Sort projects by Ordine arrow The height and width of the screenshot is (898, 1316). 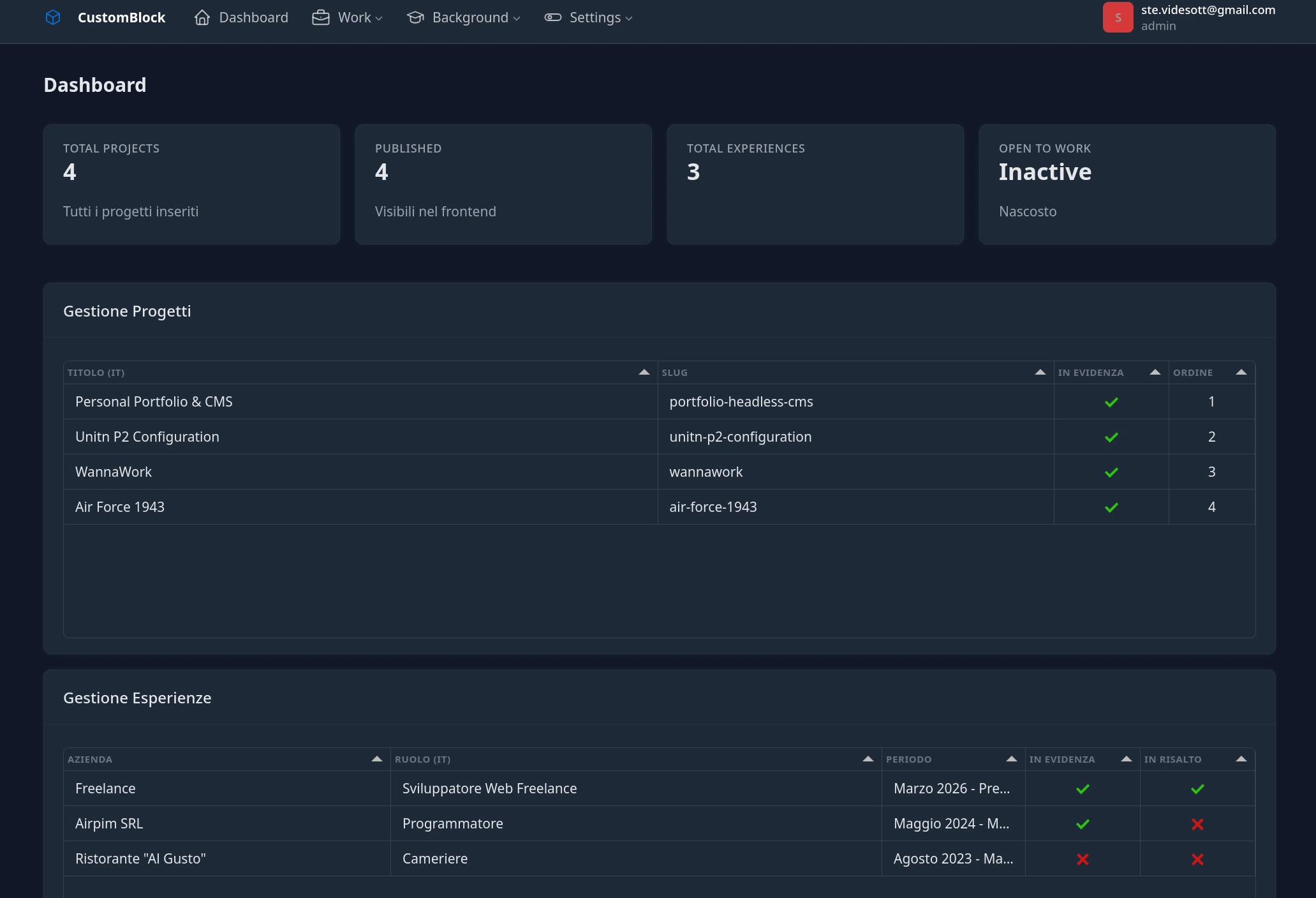1241,372
